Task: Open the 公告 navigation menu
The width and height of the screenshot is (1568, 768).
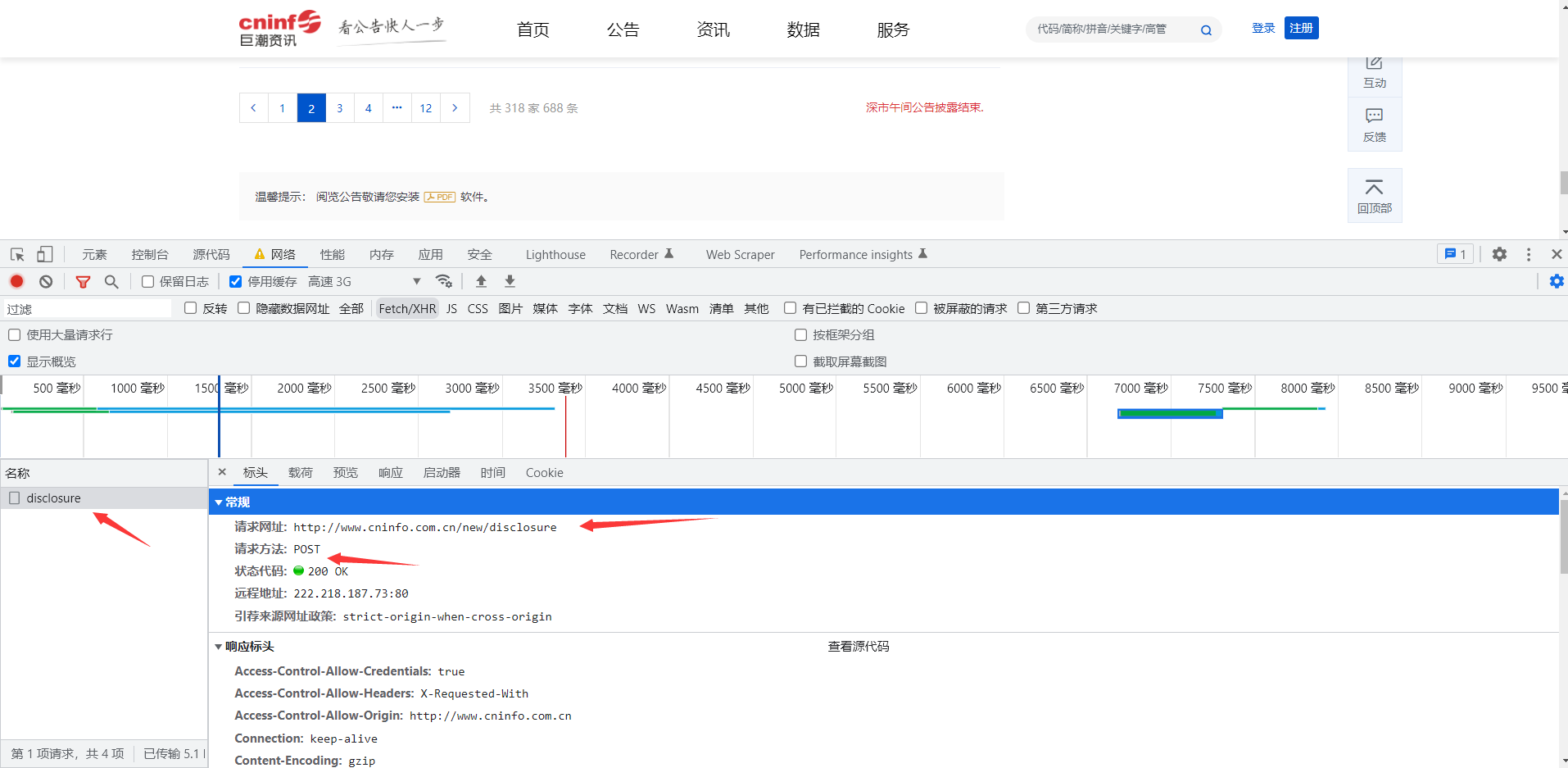Action: (623, 30)
